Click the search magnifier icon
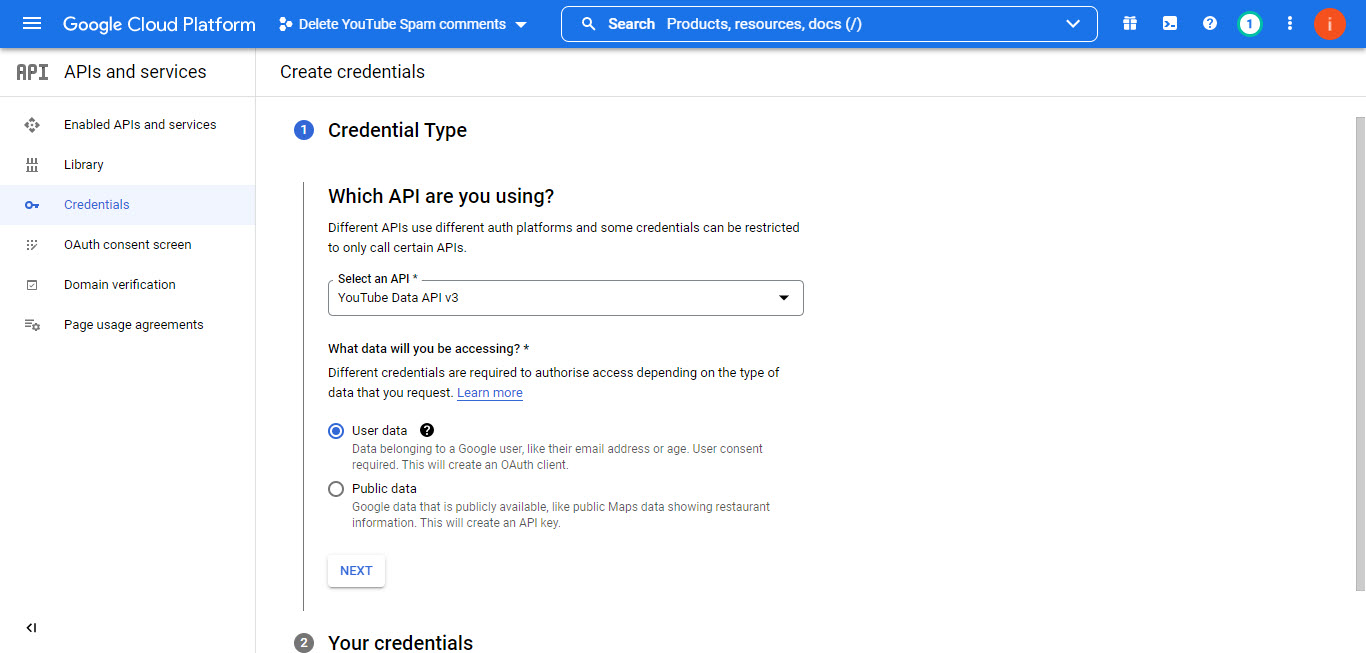The image size is (1366, 653). click(x=589, y=24)
